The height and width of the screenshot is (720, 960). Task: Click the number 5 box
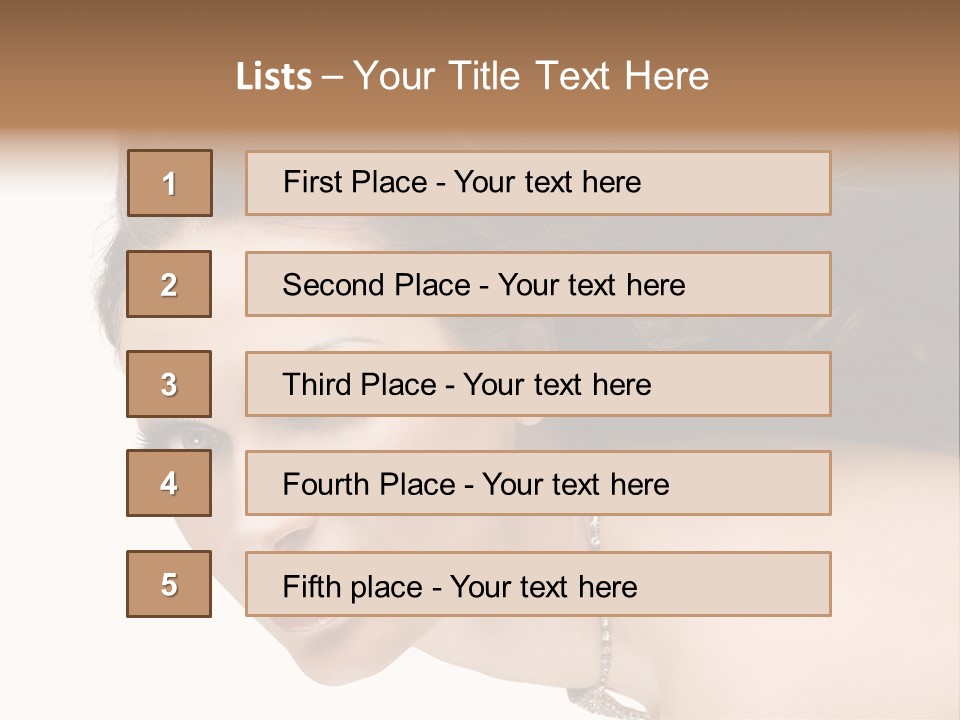[x=169, y=584]
